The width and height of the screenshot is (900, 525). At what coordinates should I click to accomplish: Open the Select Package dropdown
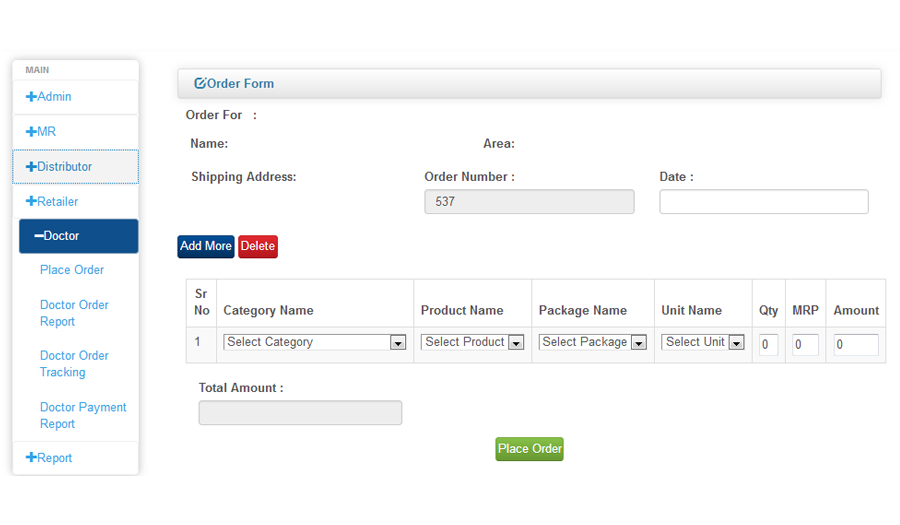[x=593, y=343]
